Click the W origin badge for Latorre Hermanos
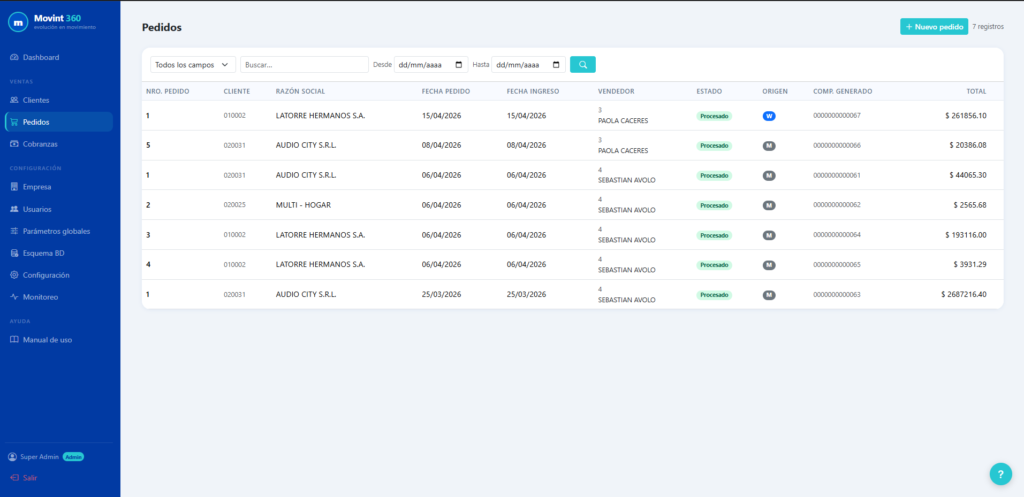The width and height of the screenshot is (1024, 497). tap(769, 116)
